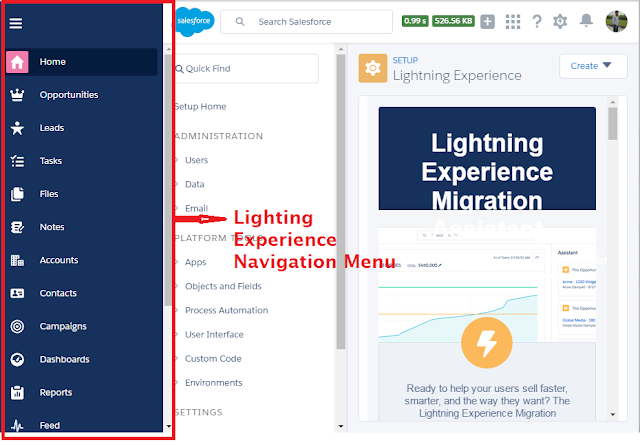The image size is (640, 445).
Task: Click the Feed pulse icon
Action: 17,426
